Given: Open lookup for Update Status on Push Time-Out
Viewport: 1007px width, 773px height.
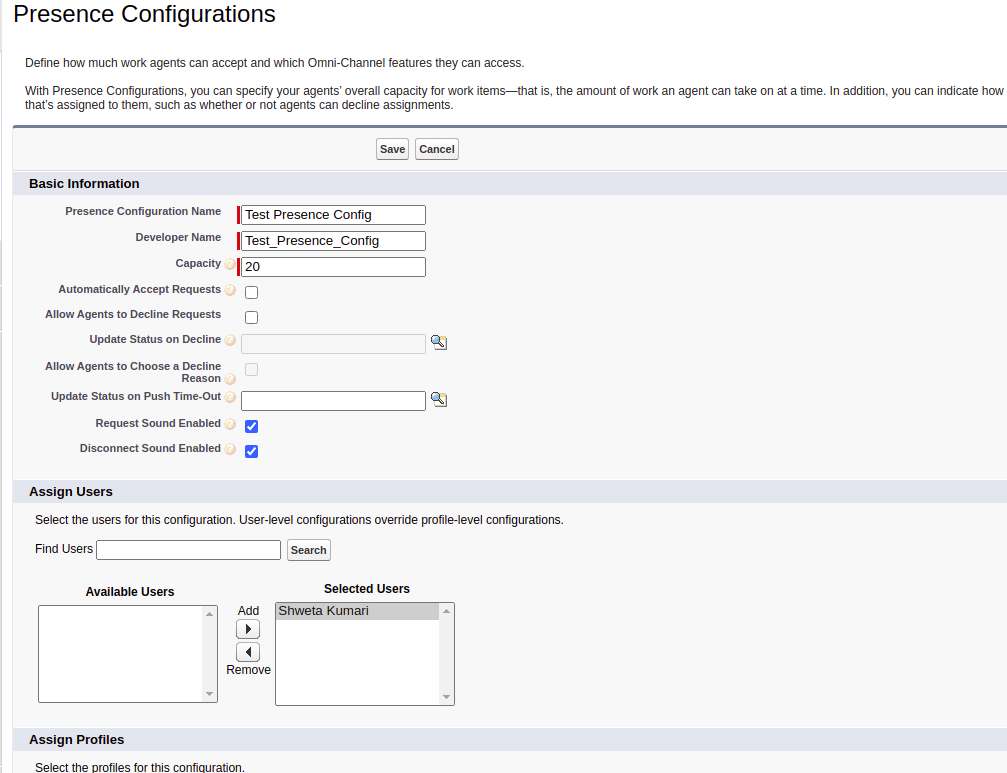Looking at the screenshot, I should pos(438,399).
